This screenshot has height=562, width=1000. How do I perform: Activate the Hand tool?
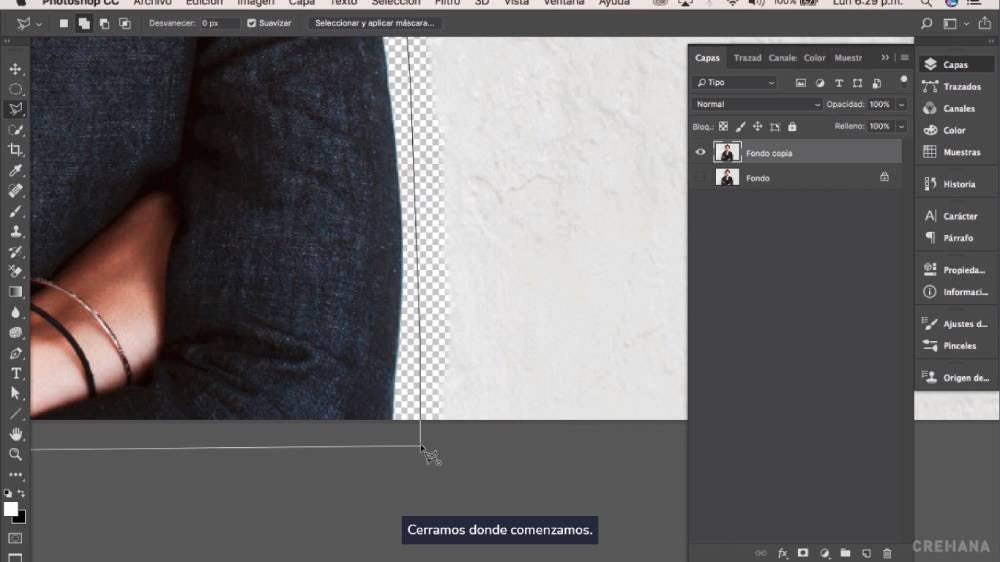click(x=16, y=434)
